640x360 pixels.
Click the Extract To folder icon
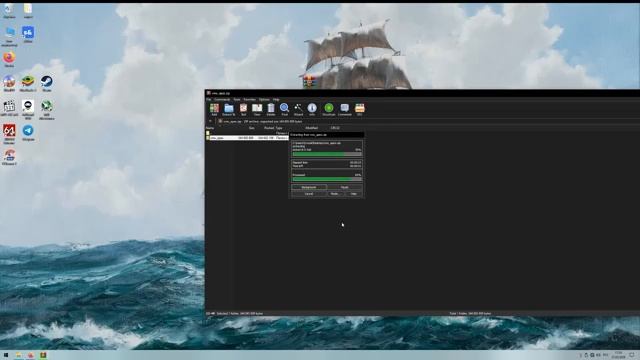(229, 108)
